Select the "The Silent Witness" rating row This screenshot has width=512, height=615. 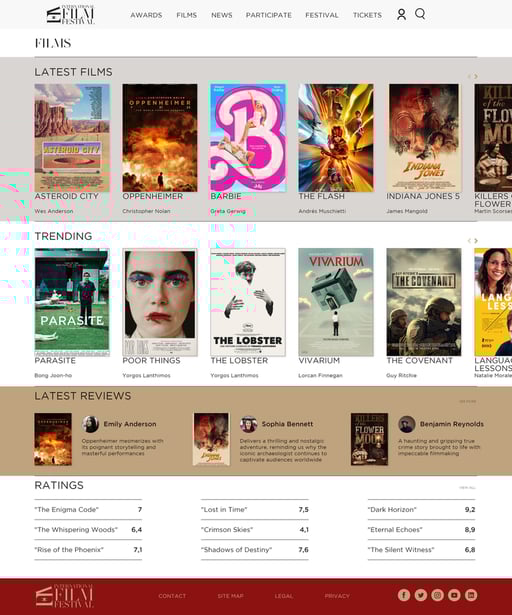coord(421,549)
